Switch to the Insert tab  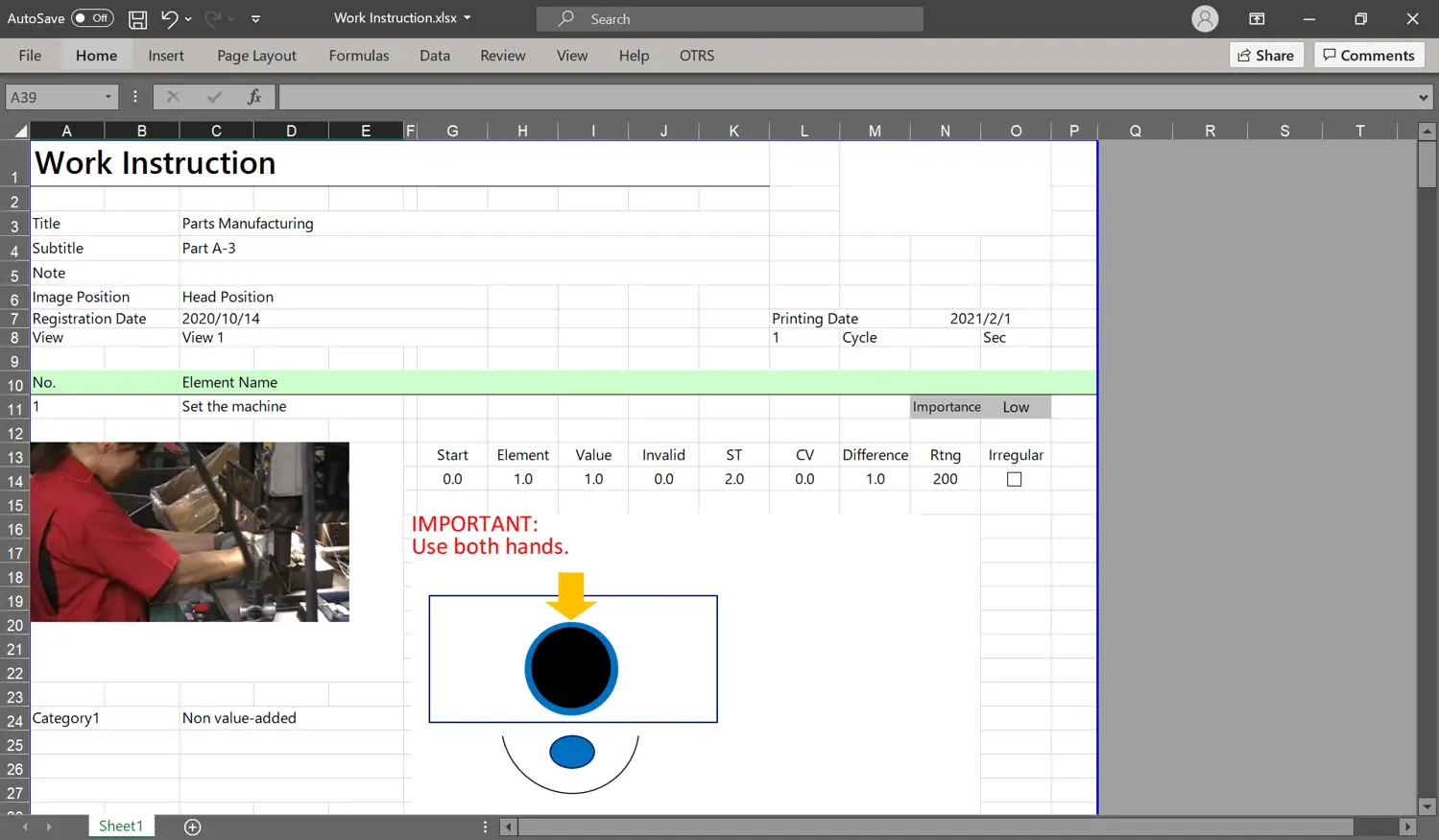166,56
